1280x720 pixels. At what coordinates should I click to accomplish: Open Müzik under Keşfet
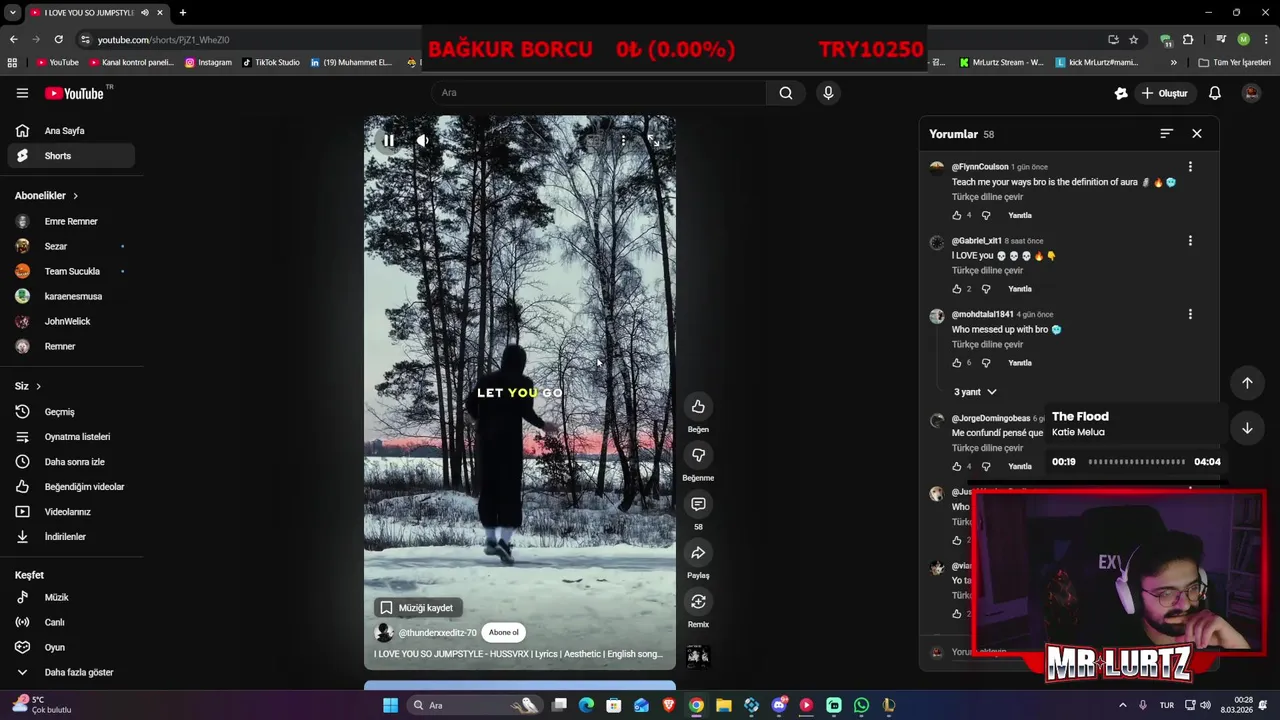click(71, 597)
